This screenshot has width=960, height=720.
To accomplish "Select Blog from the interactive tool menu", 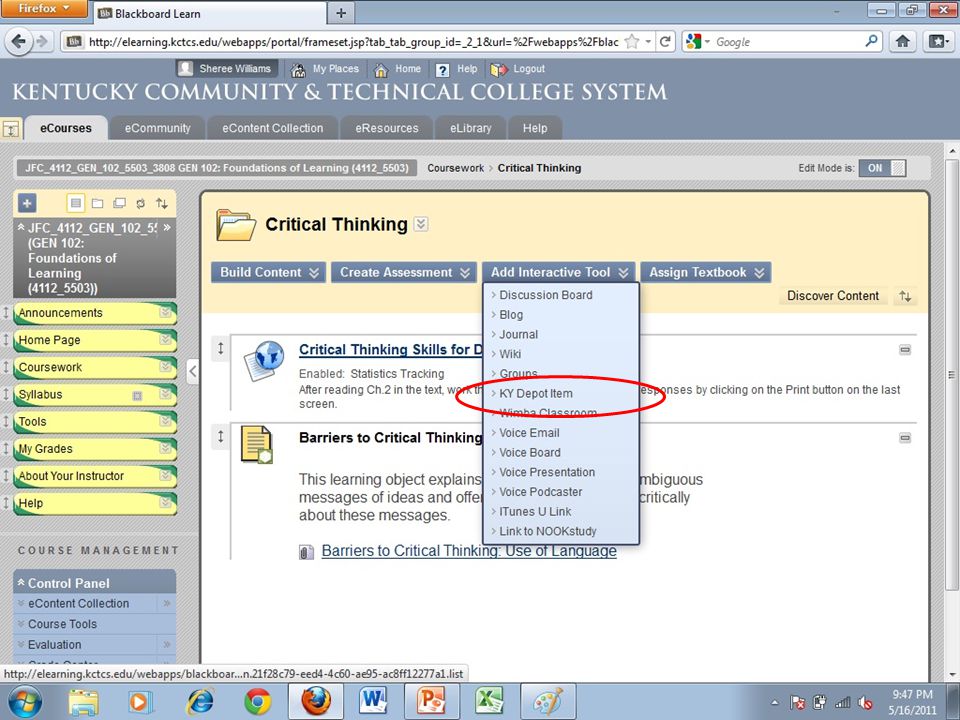I will pos(511,315).
